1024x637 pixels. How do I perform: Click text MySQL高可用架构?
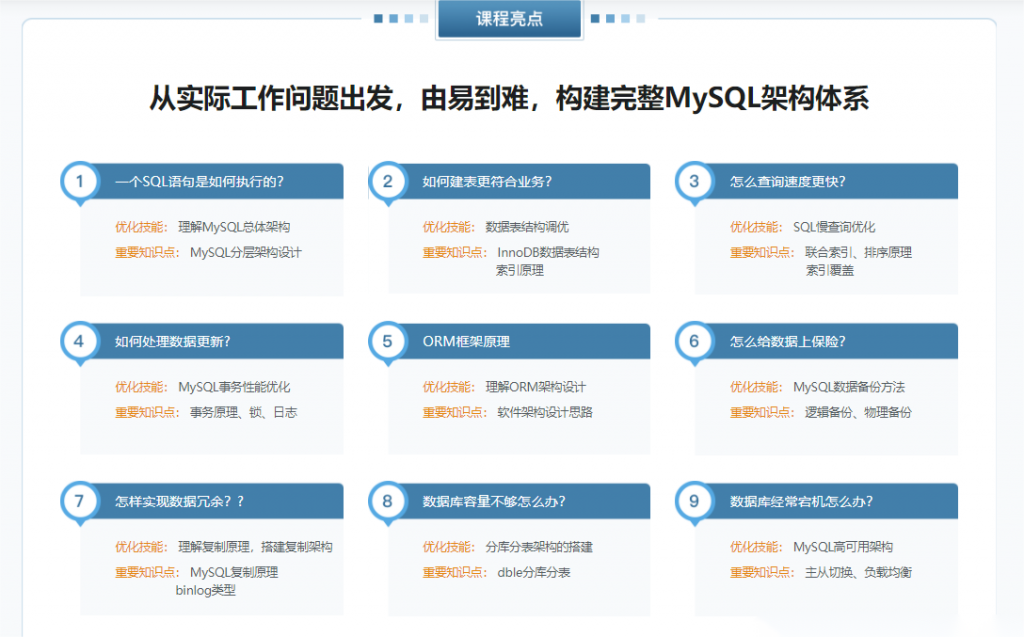pos(842,547)
